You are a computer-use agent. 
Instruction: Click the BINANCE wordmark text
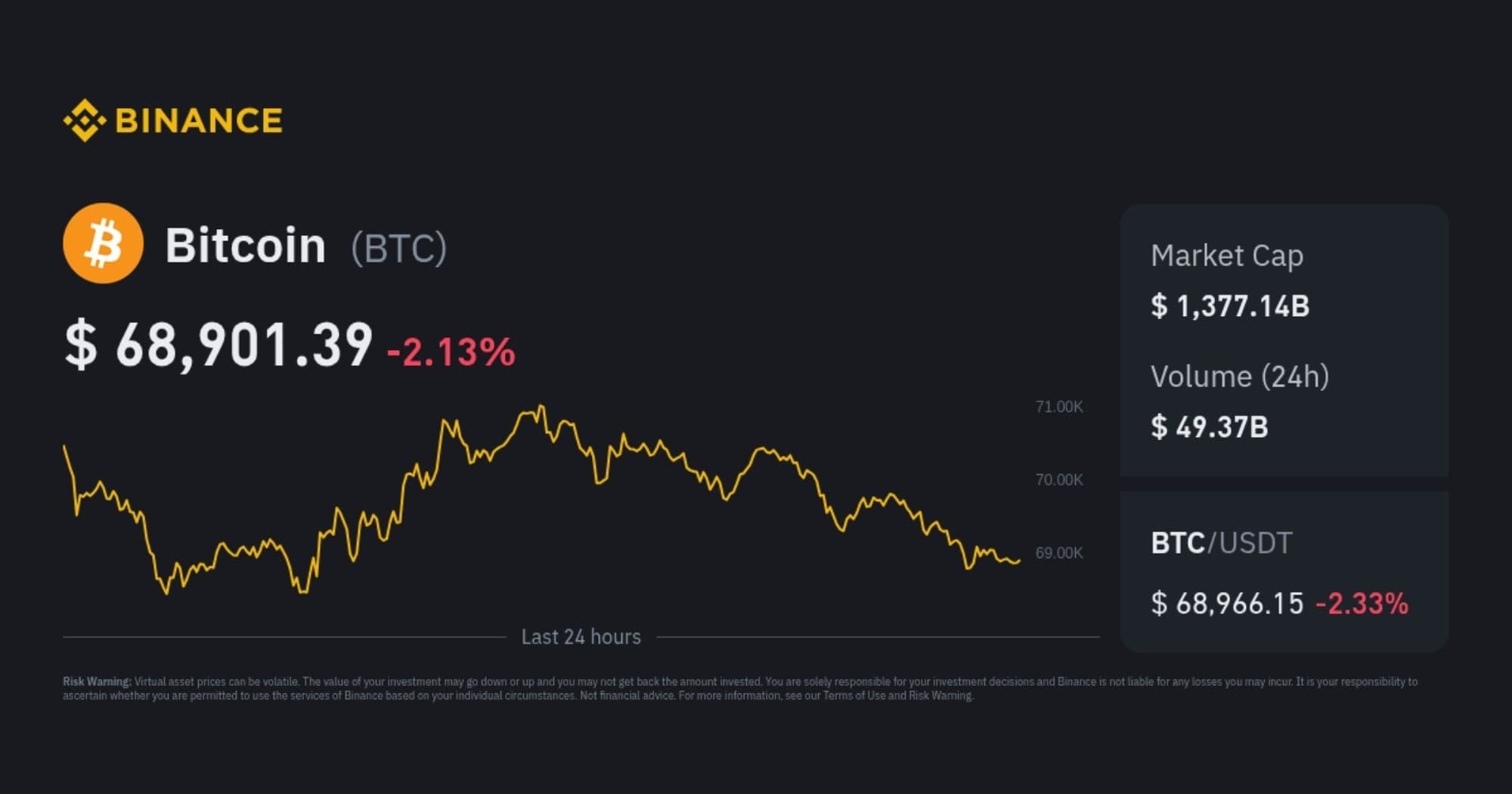(199, 121)
